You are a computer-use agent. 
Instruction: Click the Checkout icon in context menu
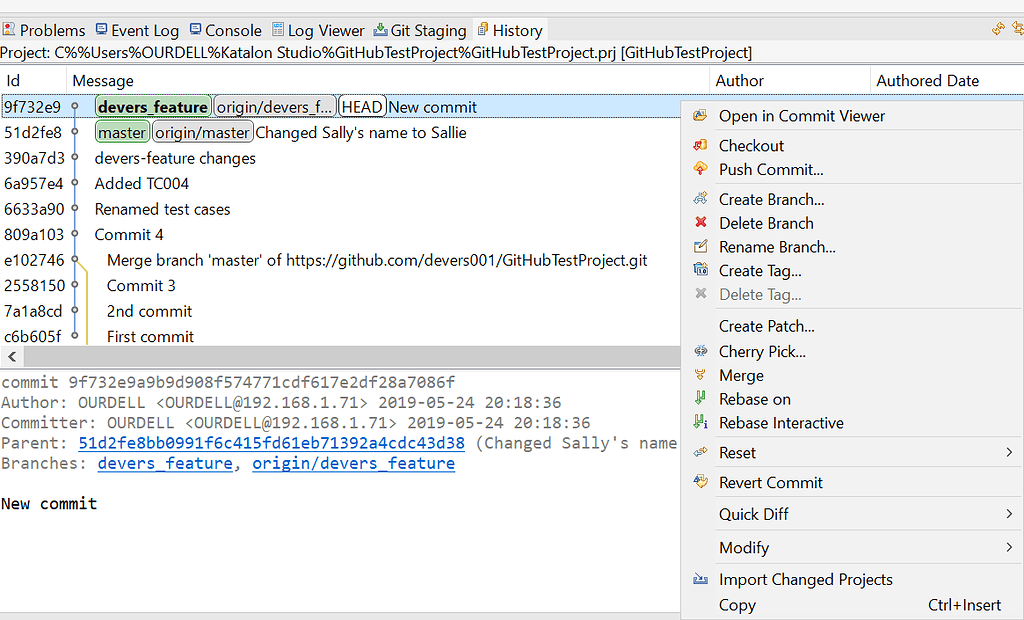click(700, 146)
